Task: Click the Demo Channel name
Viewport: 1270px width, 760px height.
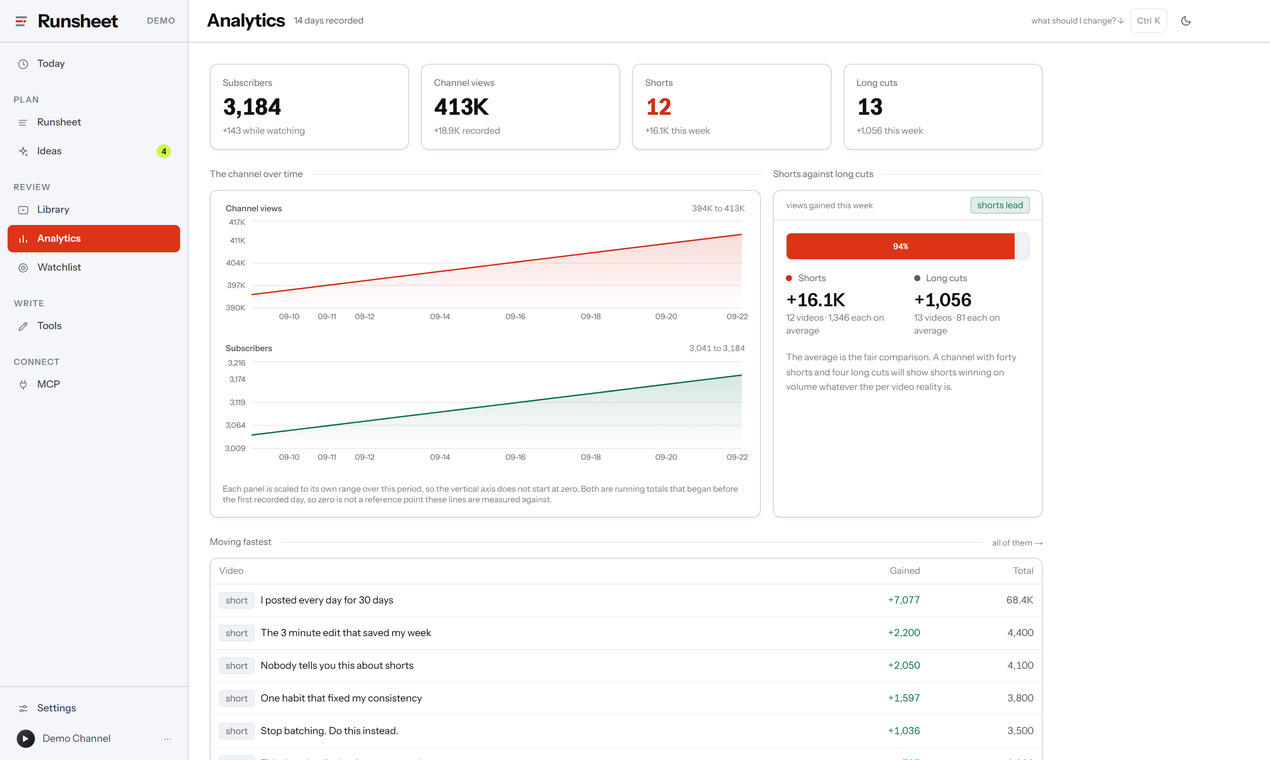Action: (76, 739)
